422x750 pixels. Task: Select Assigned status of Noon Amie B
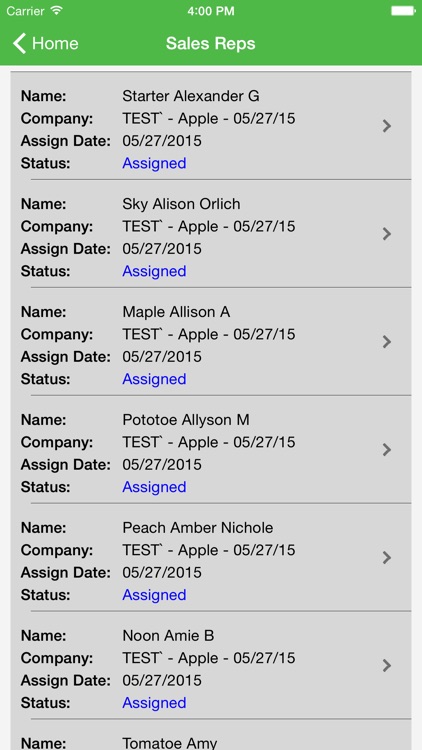pos(154,703)
